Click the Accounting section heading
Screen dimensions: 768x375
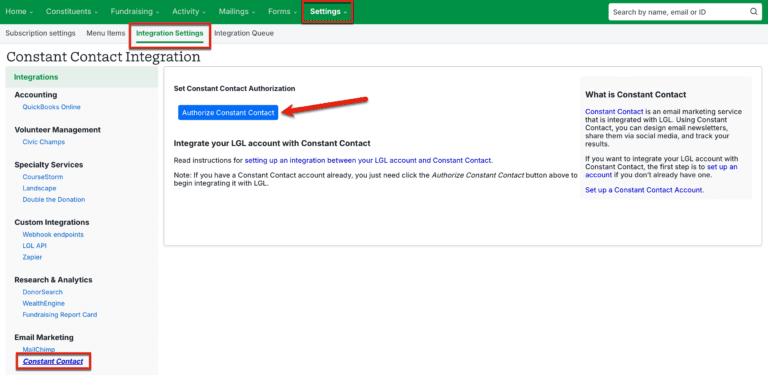pos(36,94)
